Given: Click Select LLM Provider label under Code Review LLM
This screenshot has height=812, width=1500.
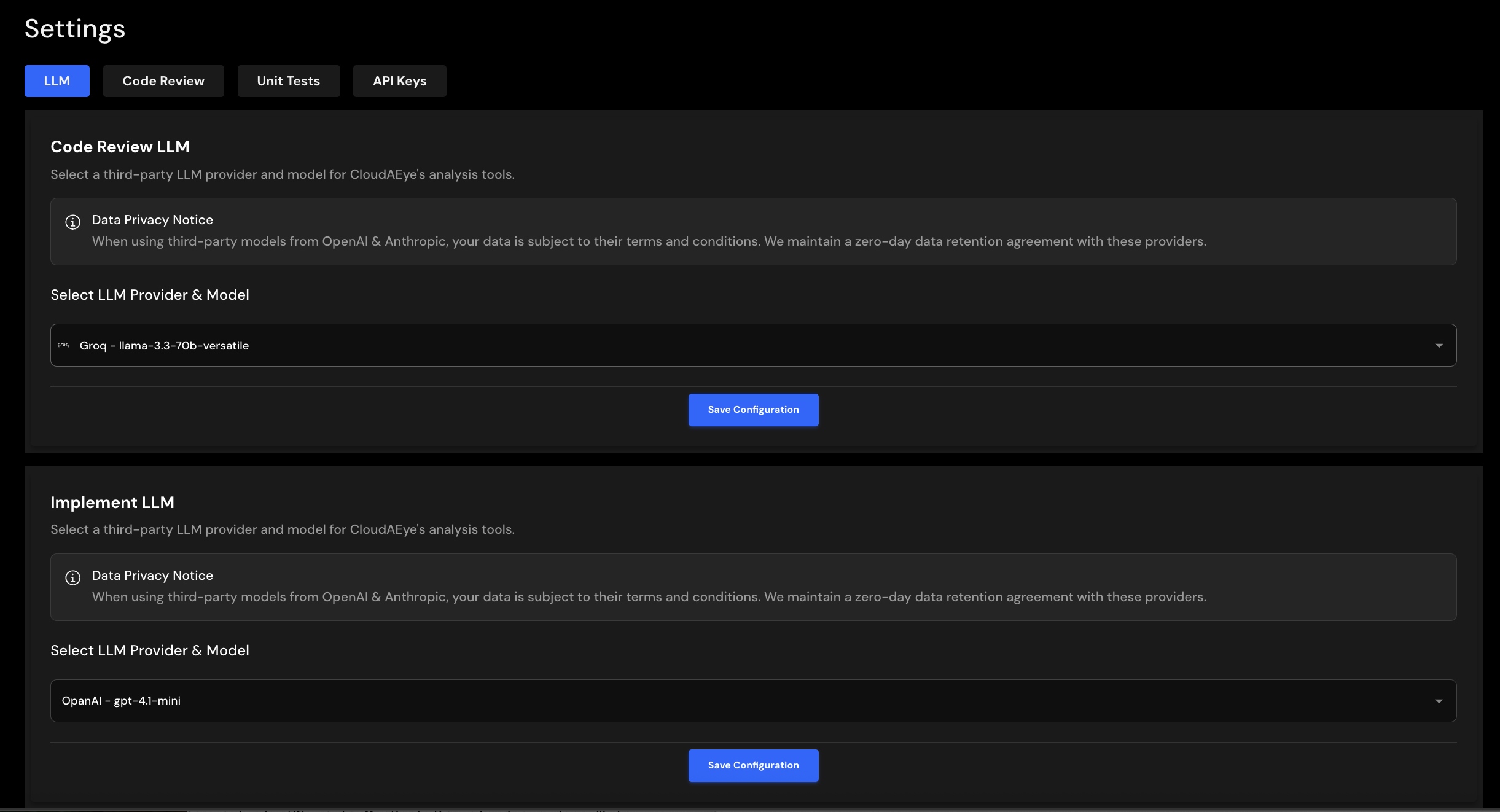Looking at the screenshot, I should click(x=150, y=295).
